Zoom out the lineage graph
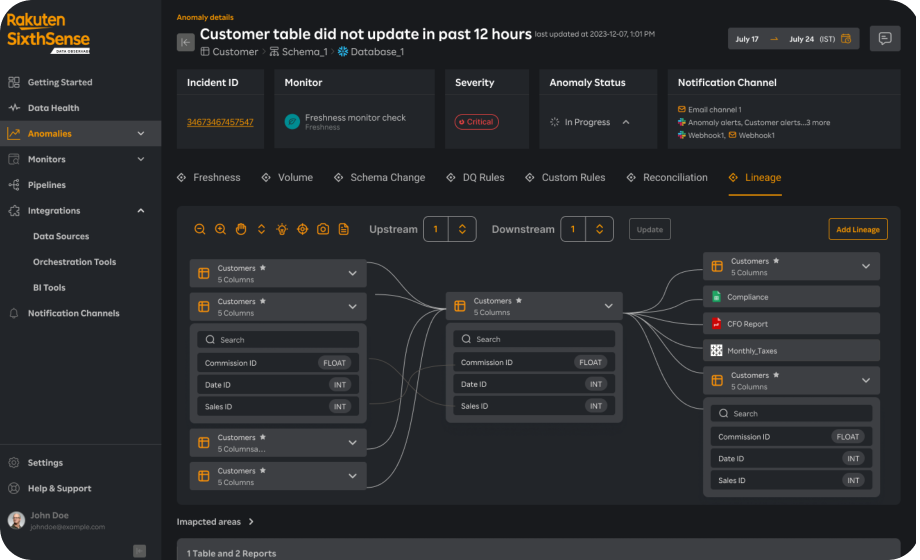Image resolution: width=920 pixels, height=560 pixels. (x=199, y=230)
